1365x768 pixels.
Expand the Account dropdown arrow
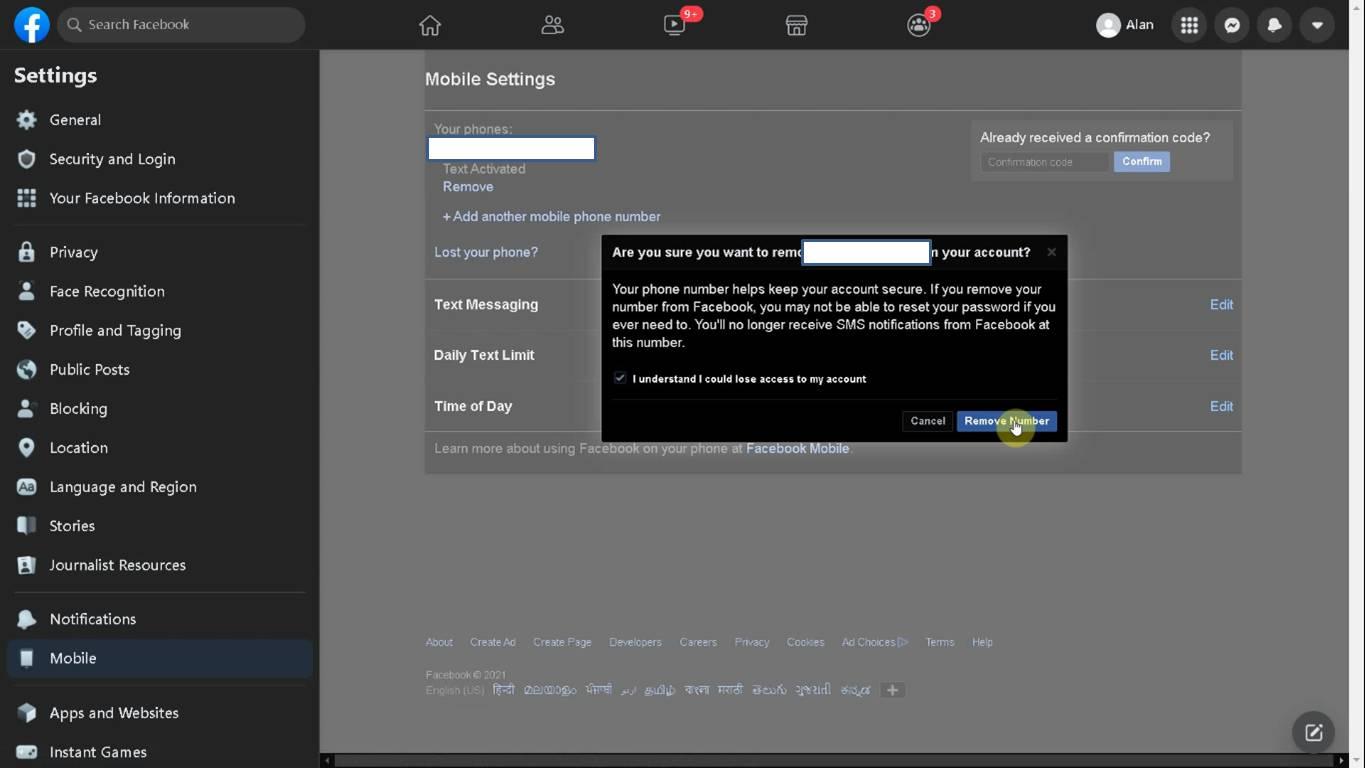[1317, 25]
